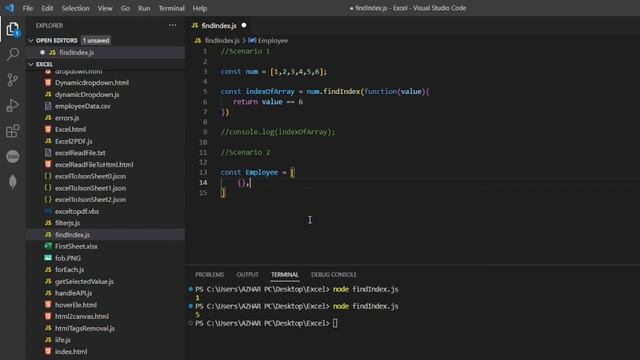Switch to the Problems panel tab

point(209,275)
